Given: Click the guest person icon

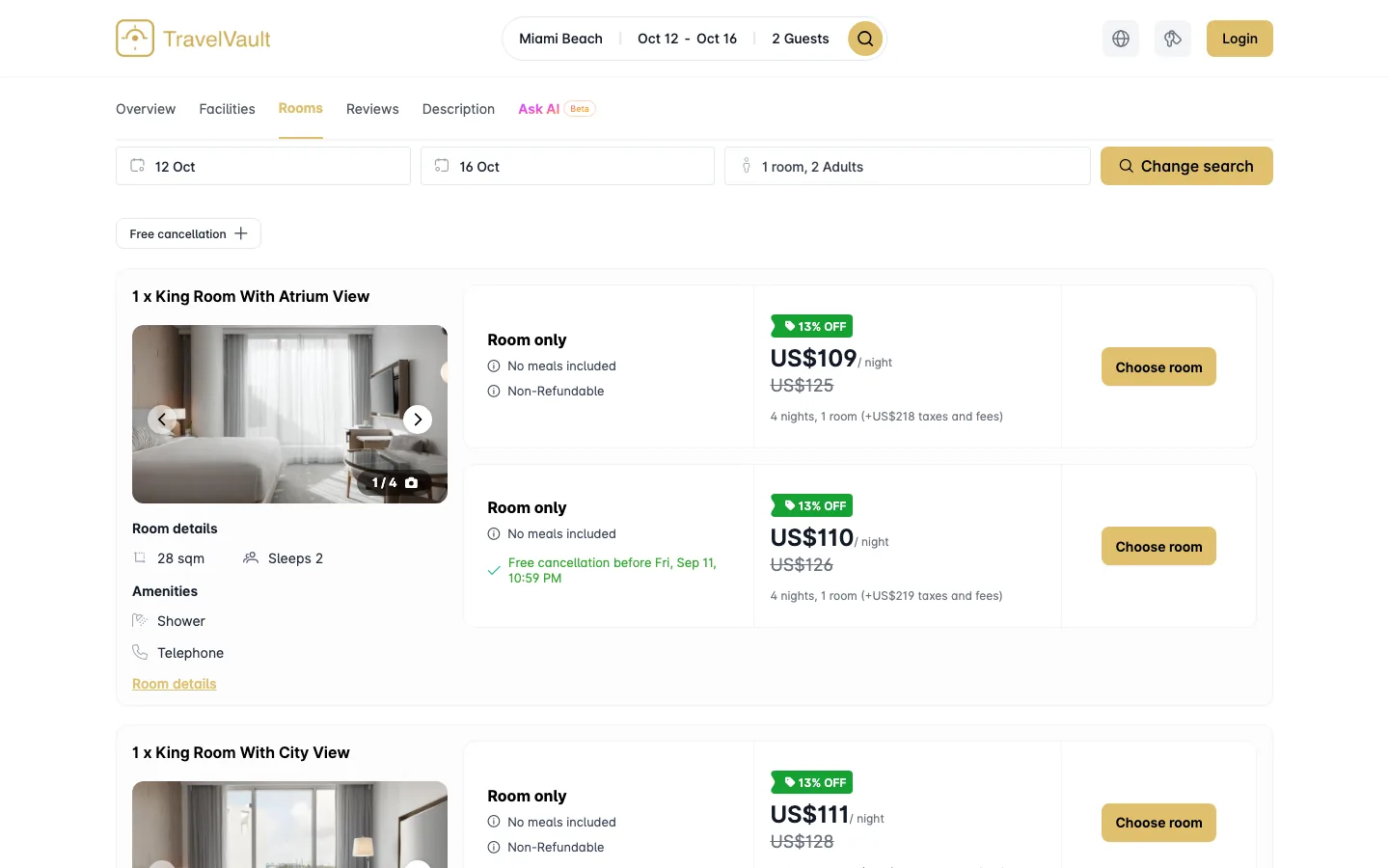Looking at the screenshot, I should click(746, 166).
